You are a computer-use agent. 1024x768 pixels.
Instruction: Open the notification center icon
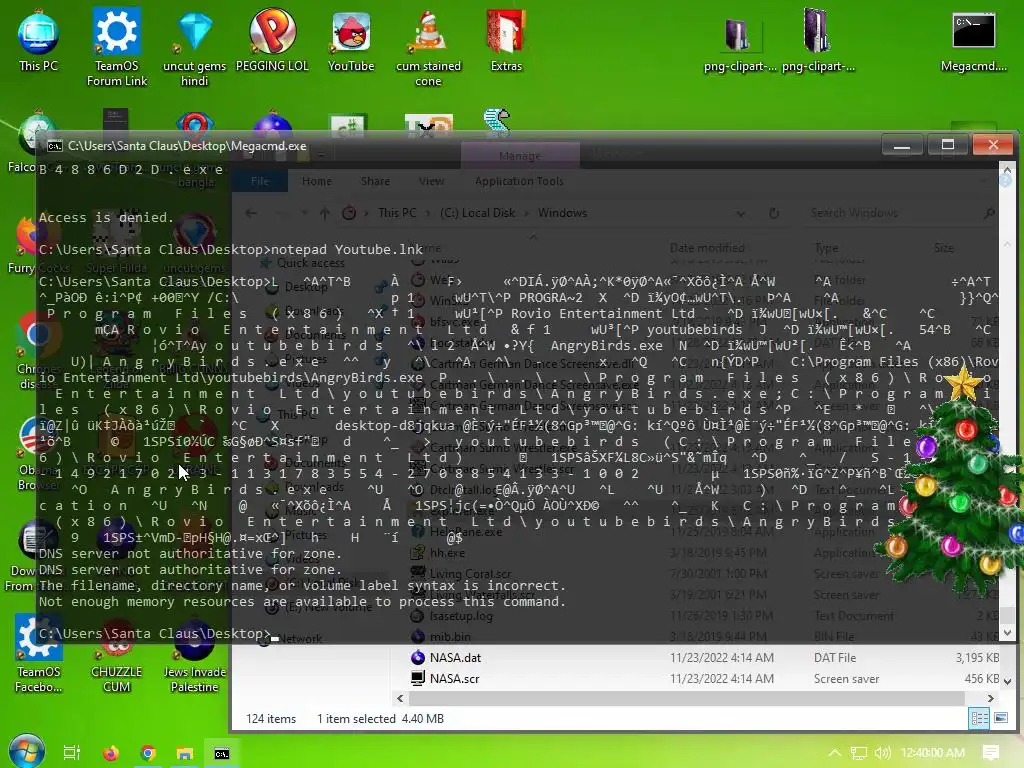(991, 753)
